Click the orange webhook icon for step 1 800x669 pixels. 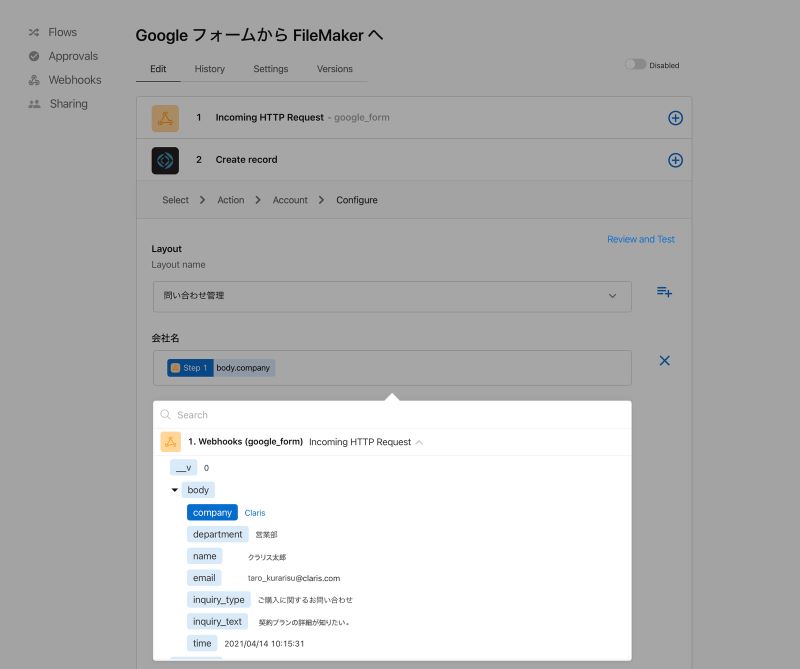[165, 118]
